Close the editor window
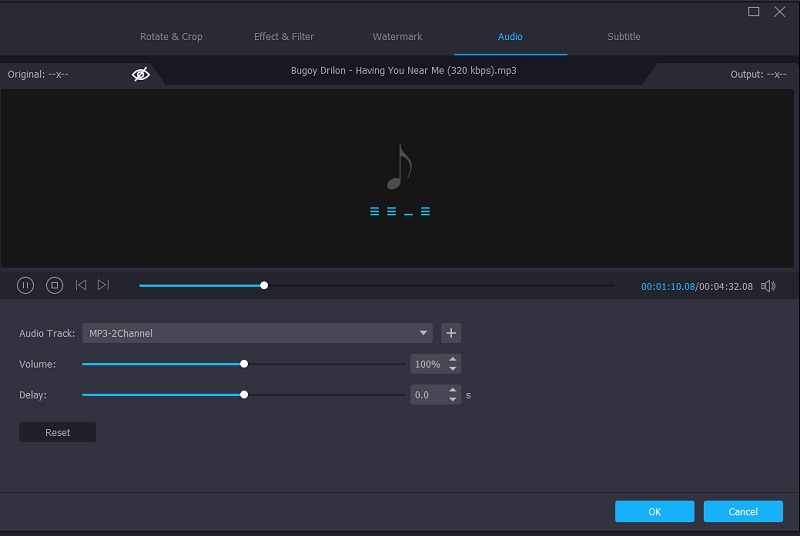 tap(781, 12)
